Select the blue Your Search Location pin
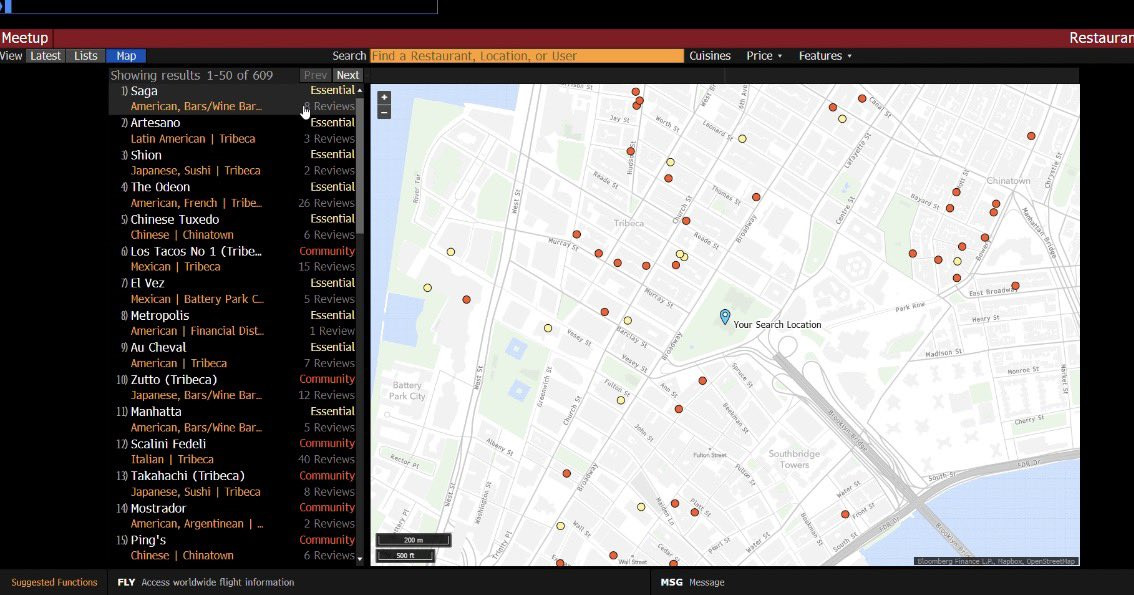Viewport: 1134px width, 595px height. point(725,317)
